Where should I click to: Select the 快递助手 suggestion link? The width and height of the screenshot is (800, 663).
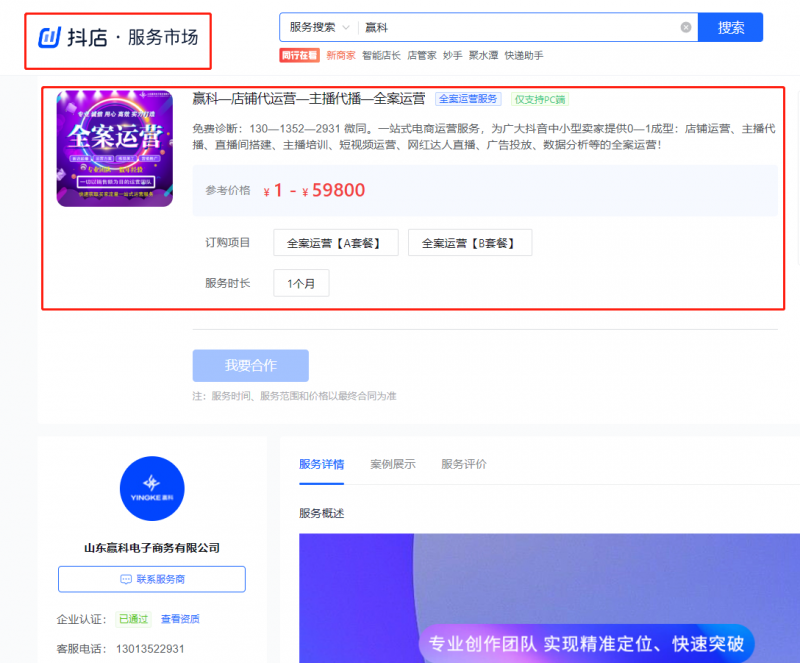[x=523, y=55]
